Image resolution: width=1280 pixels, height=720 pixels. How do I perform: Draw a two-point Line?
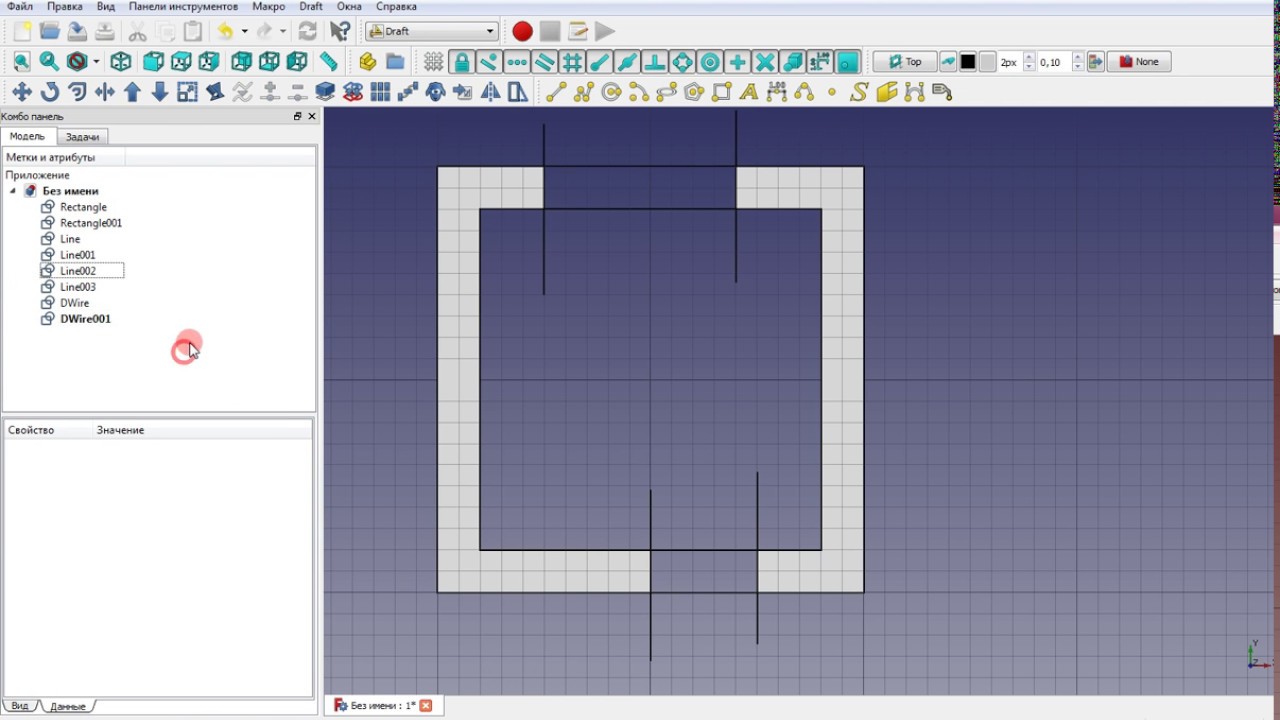556,92
